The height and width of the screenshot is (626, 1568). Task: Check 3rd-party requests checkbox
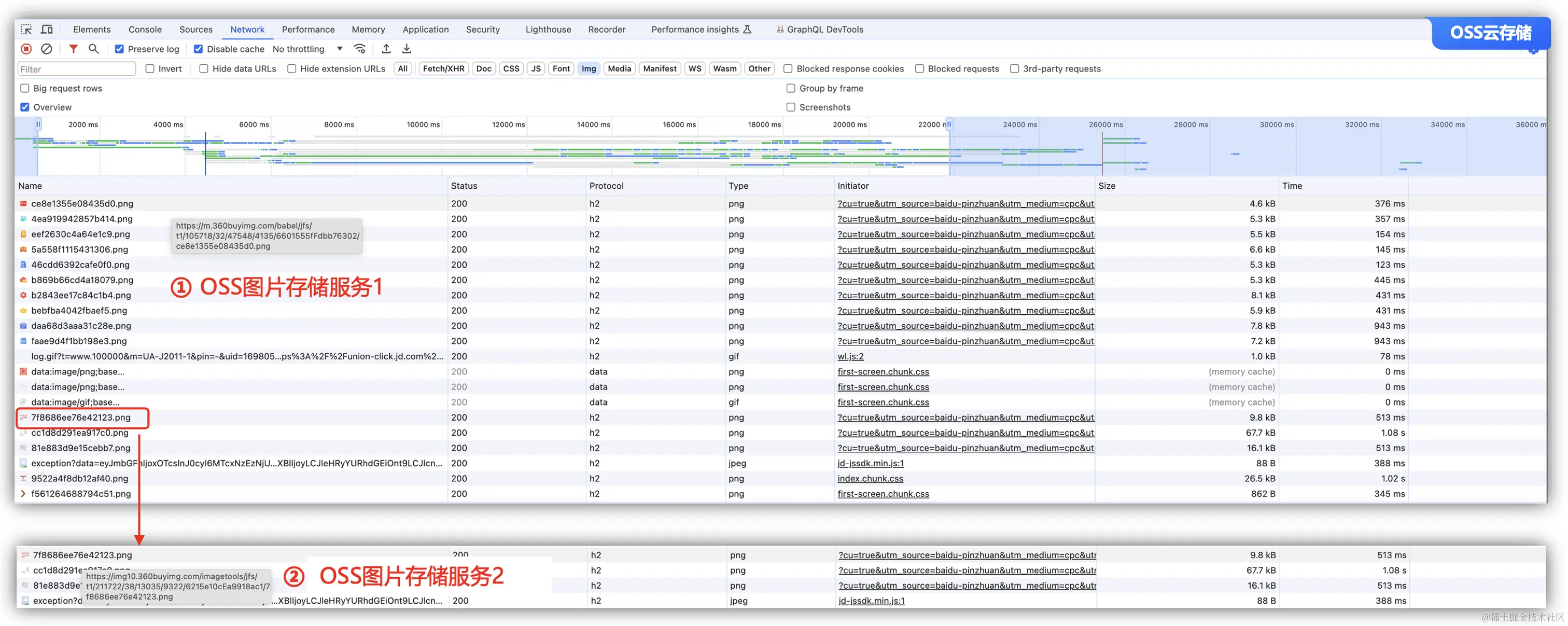click(x=1014, y=69)
